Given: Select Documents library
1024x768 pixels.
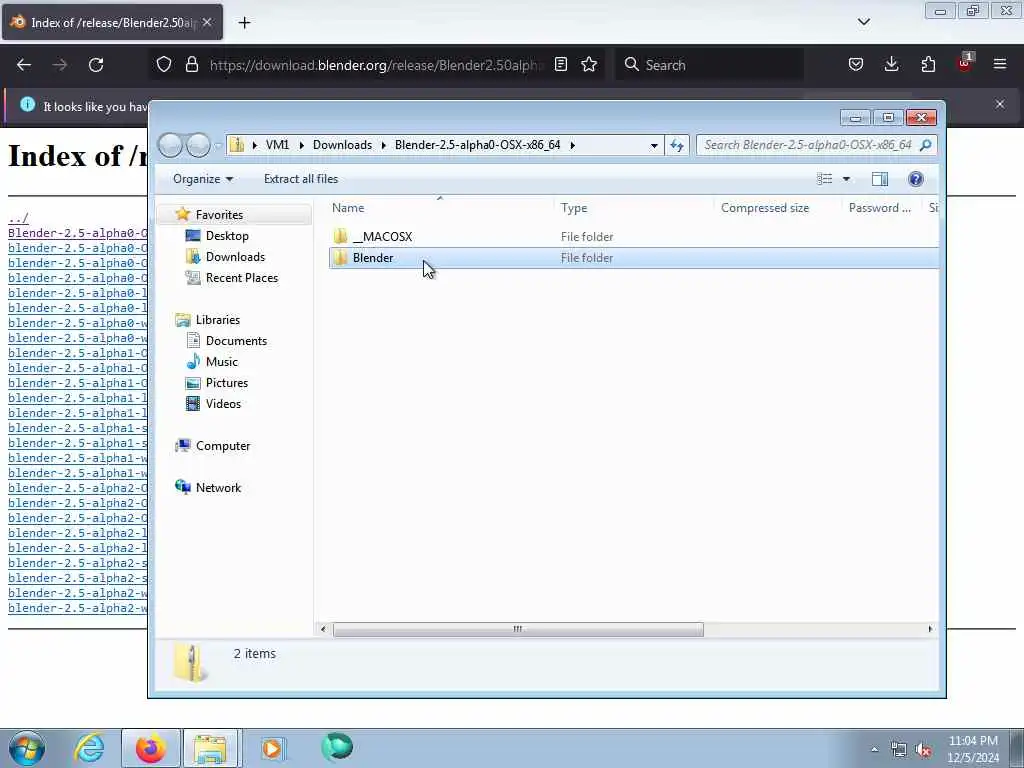Looking at the screenshot, I should pos(236,341).
